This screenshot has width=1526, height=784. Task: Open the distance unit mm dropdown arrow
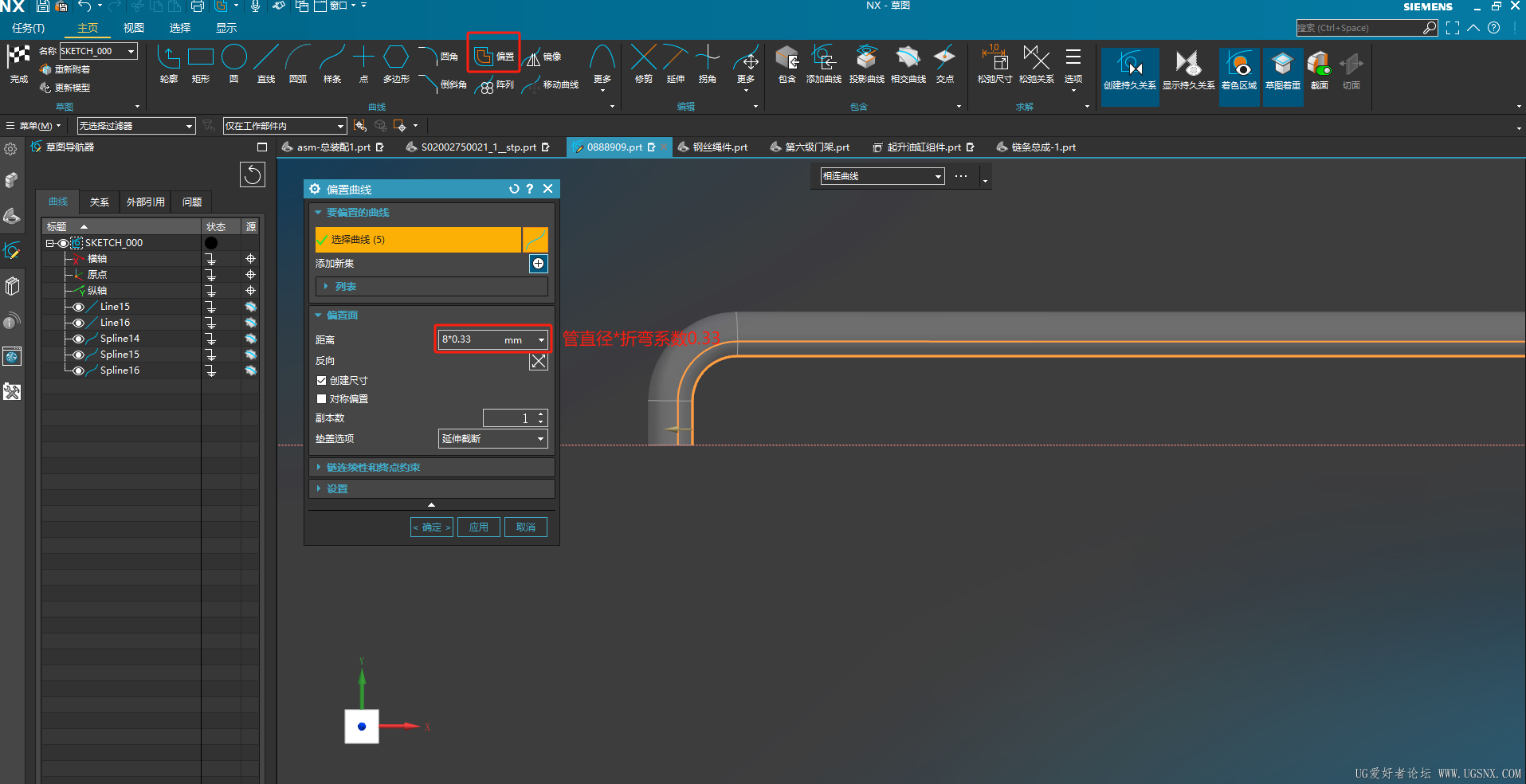coord(541,340)
